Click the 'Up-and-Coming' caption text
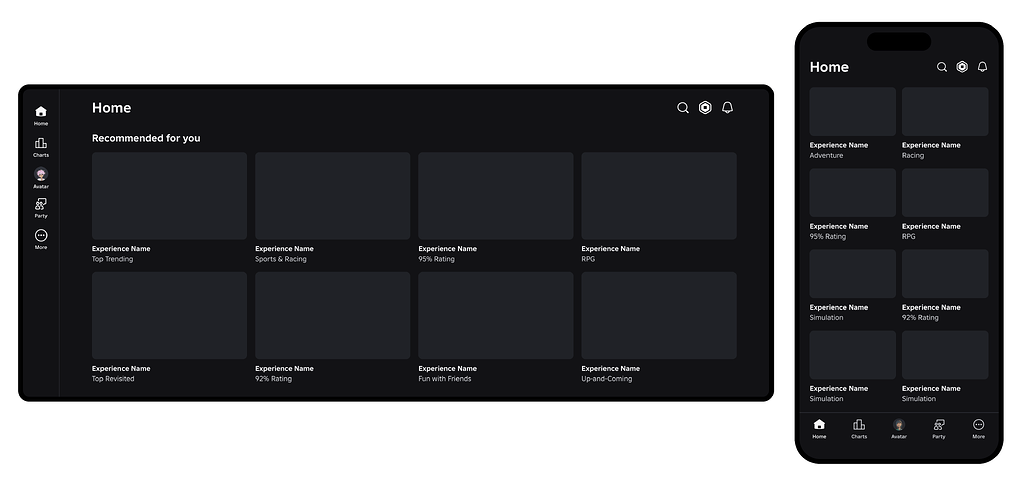Screen dimensions: 1024x491 [x=607, y=379]
